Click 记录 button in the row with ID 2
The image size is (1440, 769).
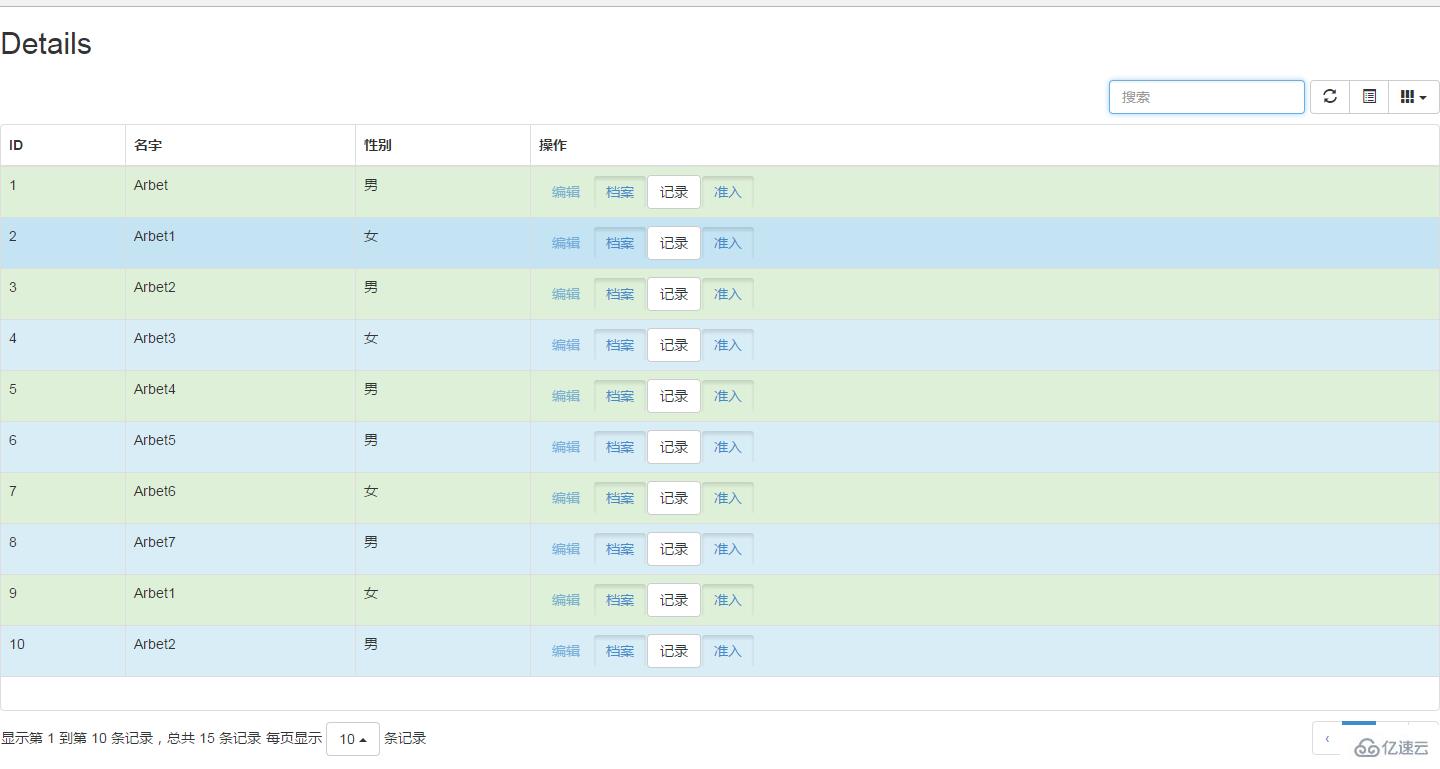pyautogui.click(x=674, y=243)
